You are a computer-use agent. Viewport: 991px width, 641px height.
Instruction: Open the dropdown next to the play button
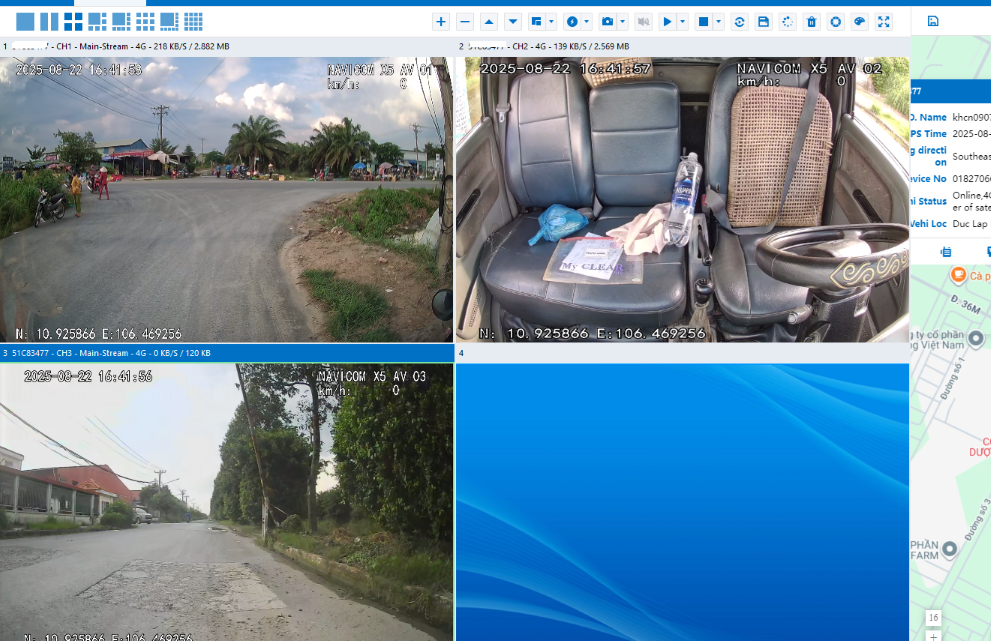pyautogui.click(x=683, y=22)
